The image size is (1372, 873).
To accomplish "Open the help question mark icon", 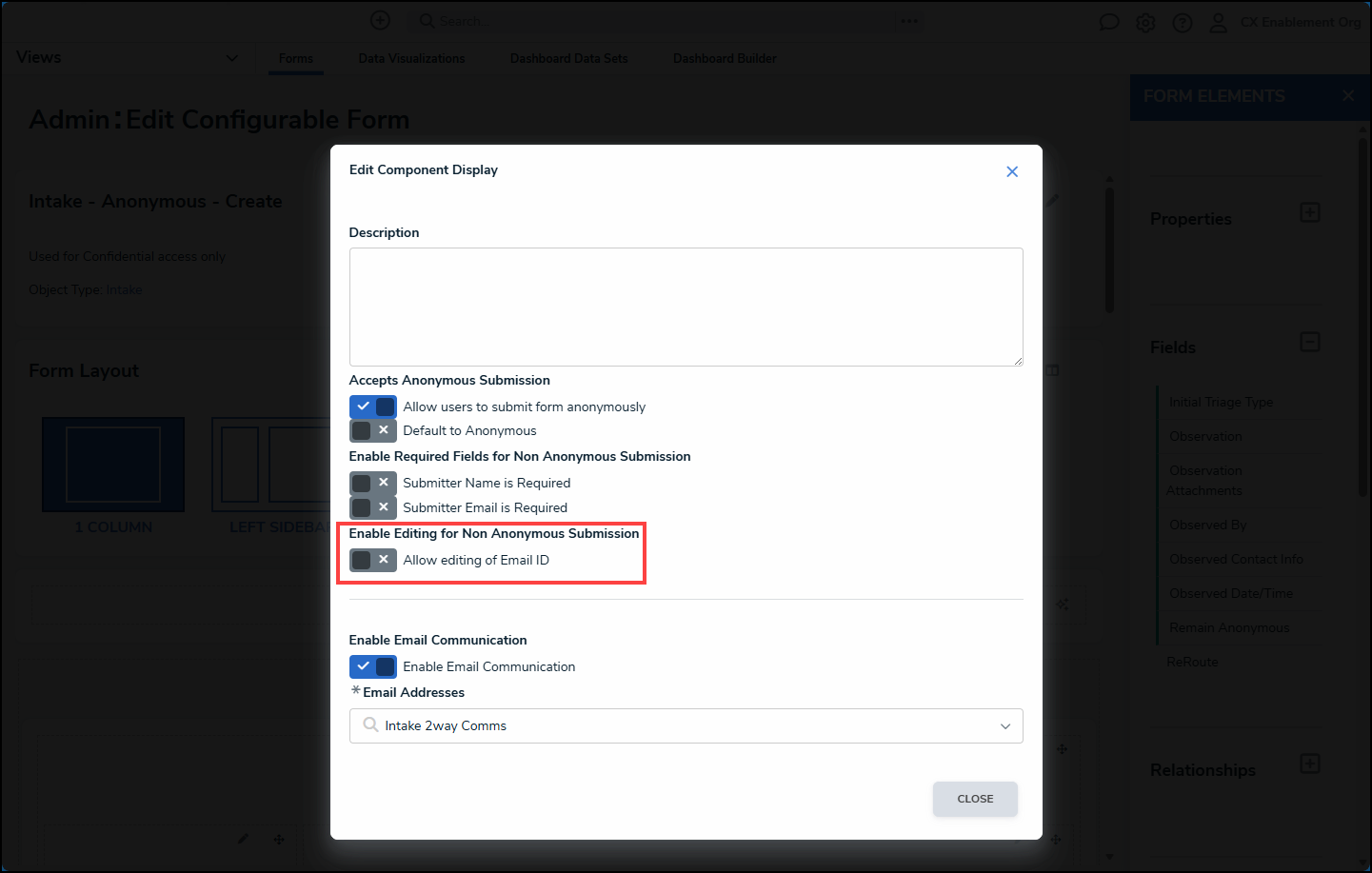I will pos(1183,23).
